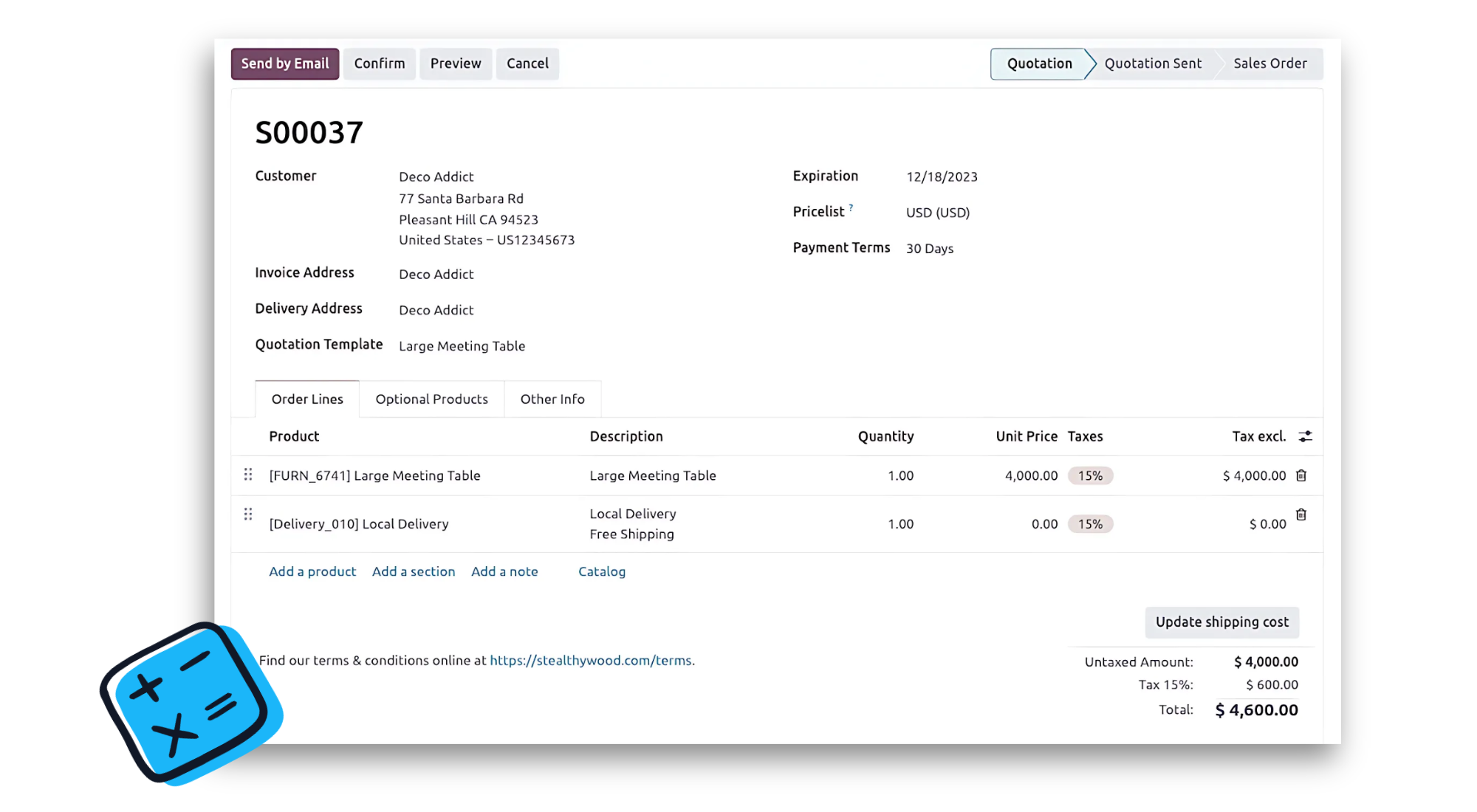Open the Quotation Template selection field
1477x812 pixels.
(462, 346)
